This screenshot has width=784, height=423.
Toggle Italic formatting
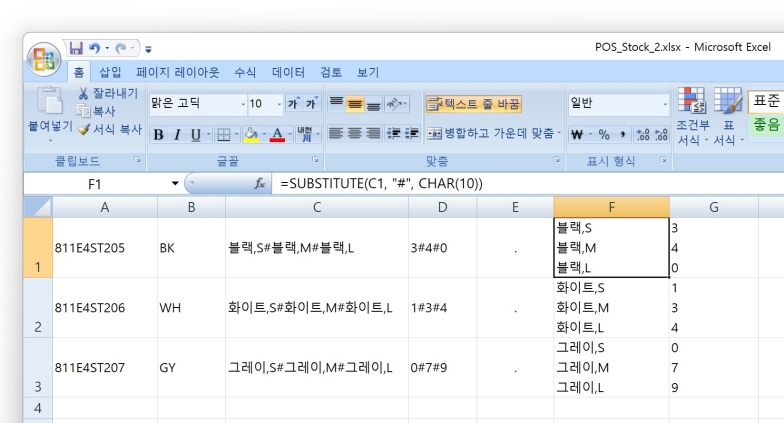177,134
